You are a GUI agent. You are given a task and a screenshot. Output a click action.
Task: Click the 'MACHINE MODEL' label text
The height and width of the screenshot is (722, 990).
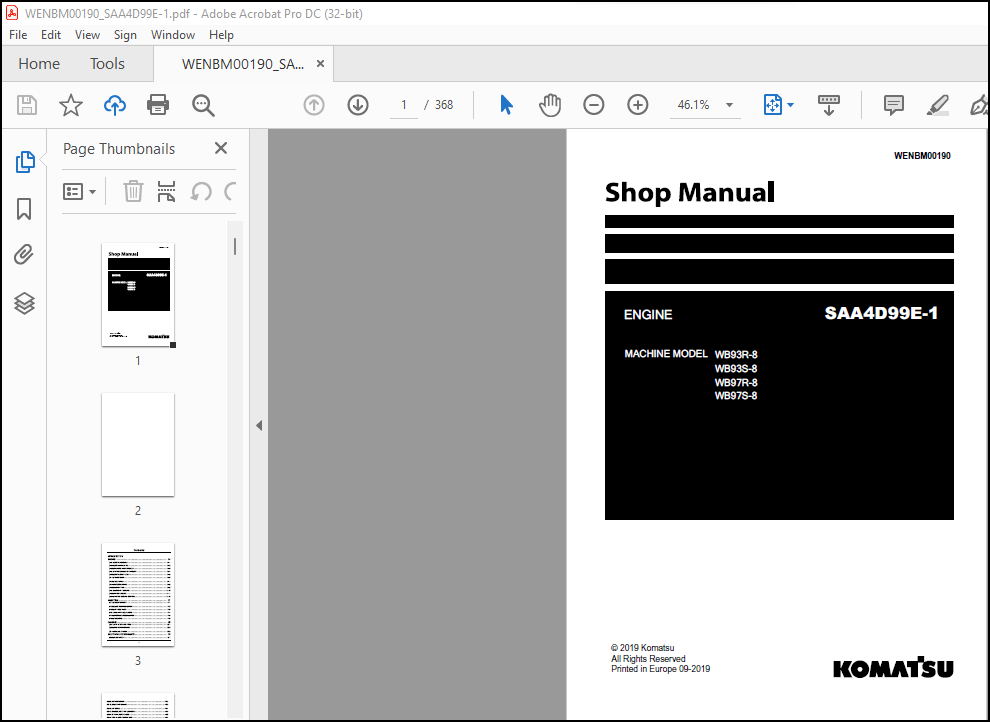(x=665, y=353)
